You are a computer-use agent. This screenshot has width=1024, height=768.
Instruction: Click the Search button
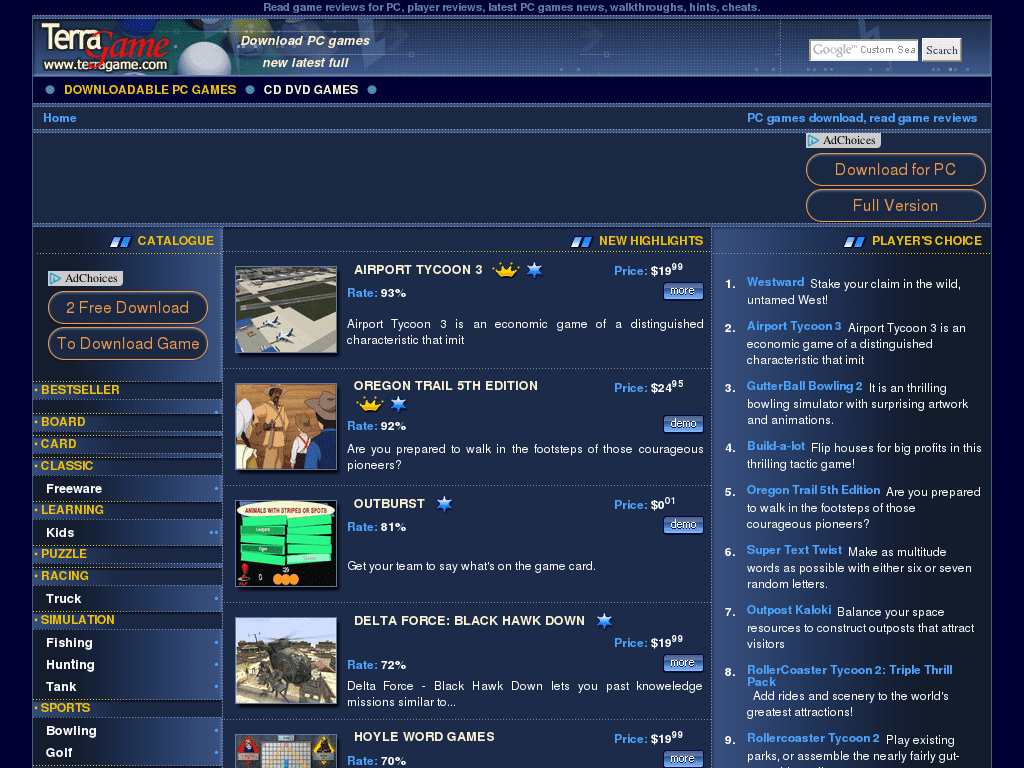pos(941,50)
